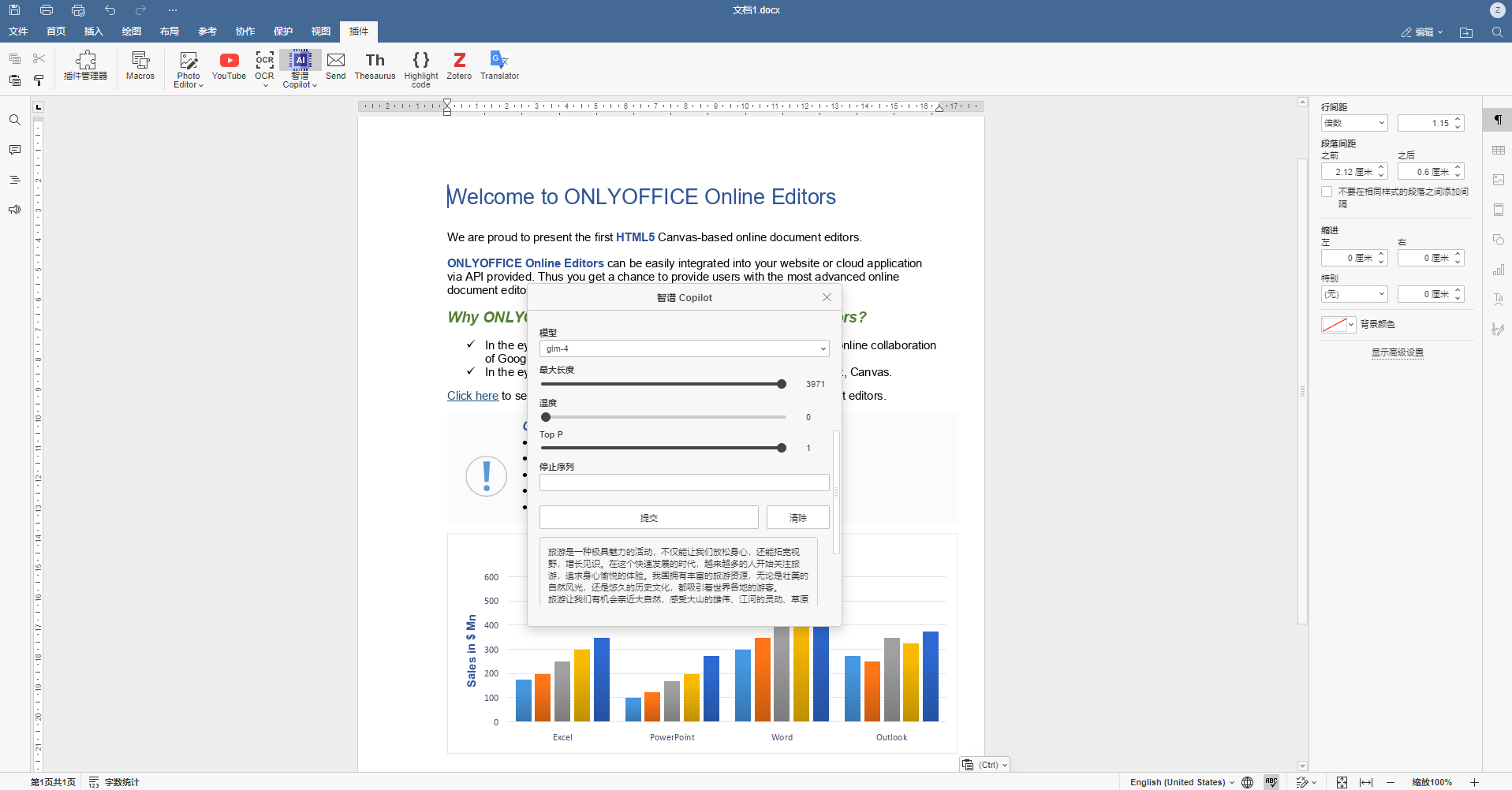1512x790 pixels.
Task: Click the search magnifier in top right
Action: pos(1497,32)
